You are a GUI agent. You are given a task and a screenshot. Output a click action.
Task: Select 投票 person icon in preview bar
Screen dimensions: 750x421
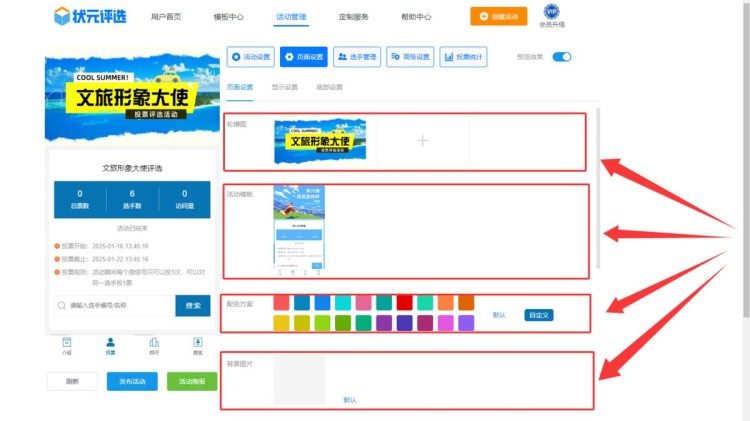110,343
